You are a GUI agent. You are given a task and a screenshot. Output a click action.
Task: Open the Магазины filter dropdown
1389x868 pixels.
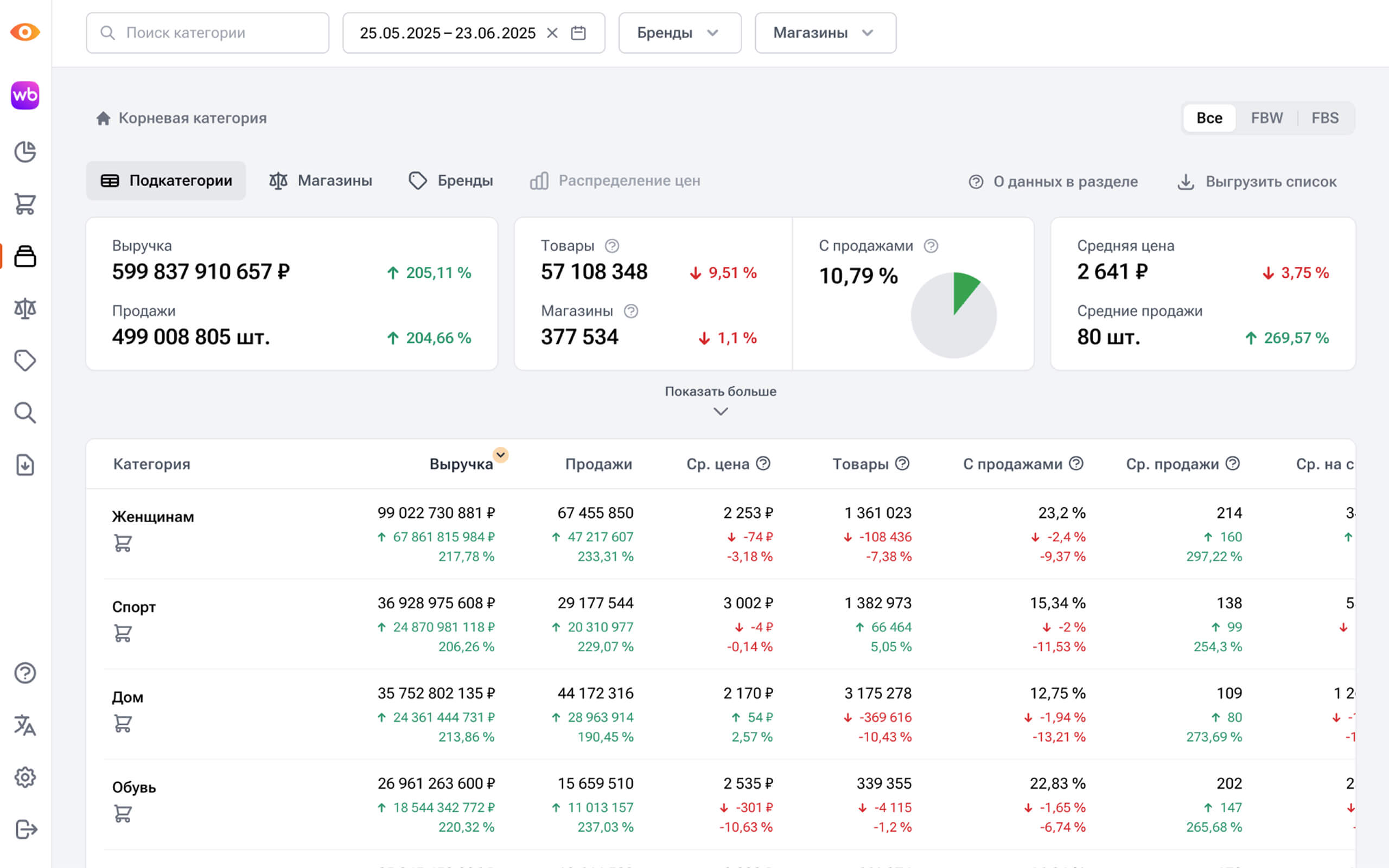[825, 33]
